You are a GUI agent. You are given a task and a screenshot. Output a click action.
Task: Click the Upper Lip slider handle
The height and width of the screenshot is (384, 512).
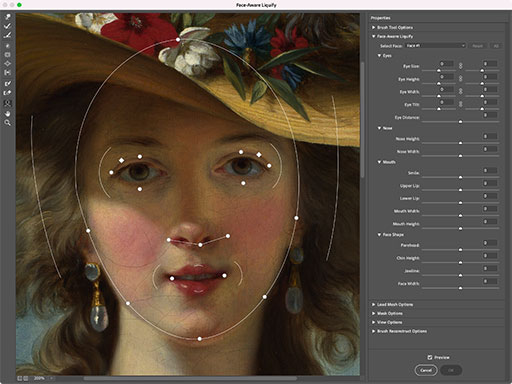(x=460, y=190)
